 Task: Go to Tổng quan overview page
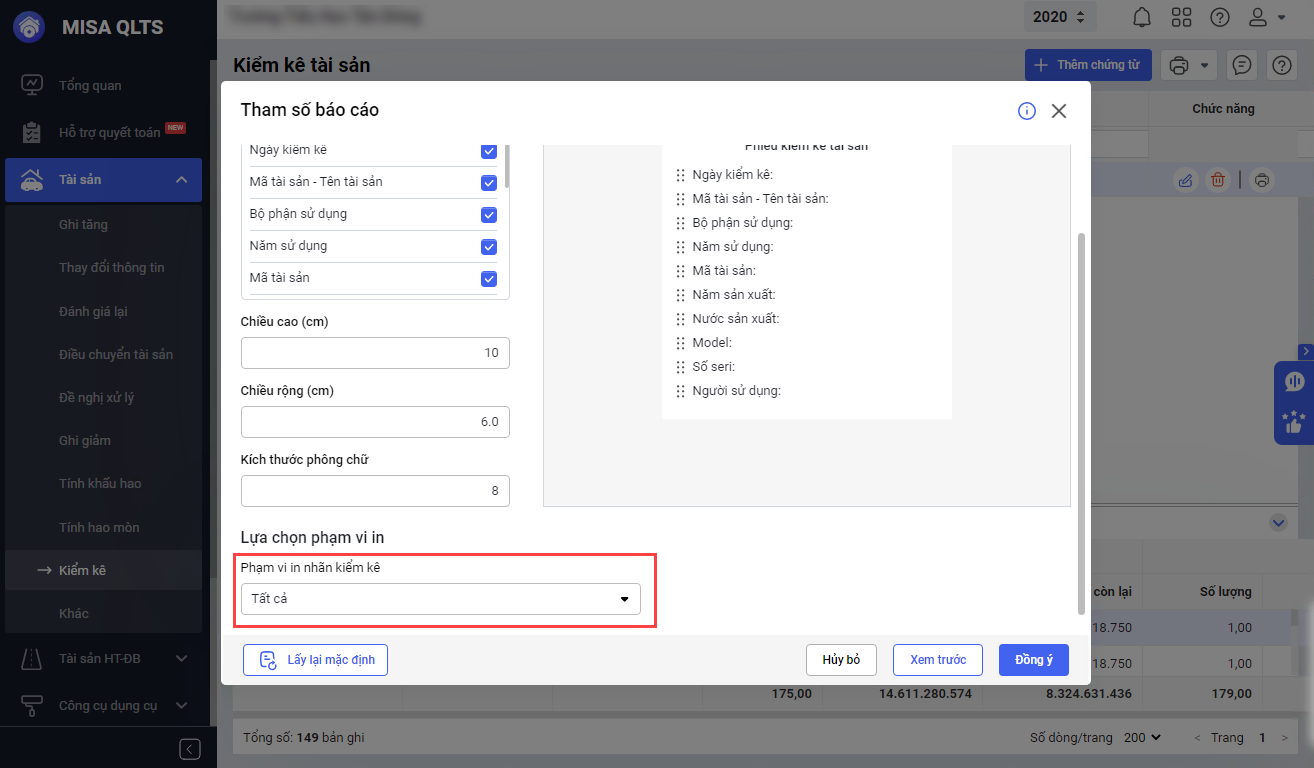[90, 85]
